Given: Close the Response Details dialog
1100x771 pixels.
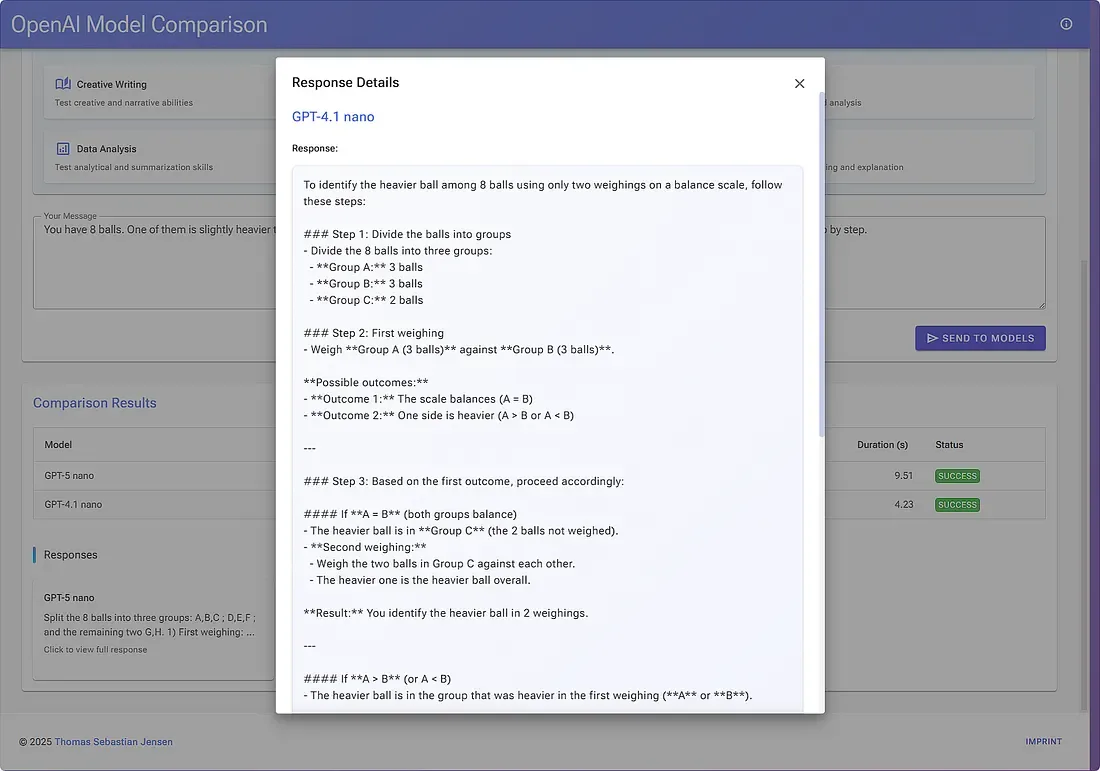Looking at the screenshot, I should coord(799,84).
